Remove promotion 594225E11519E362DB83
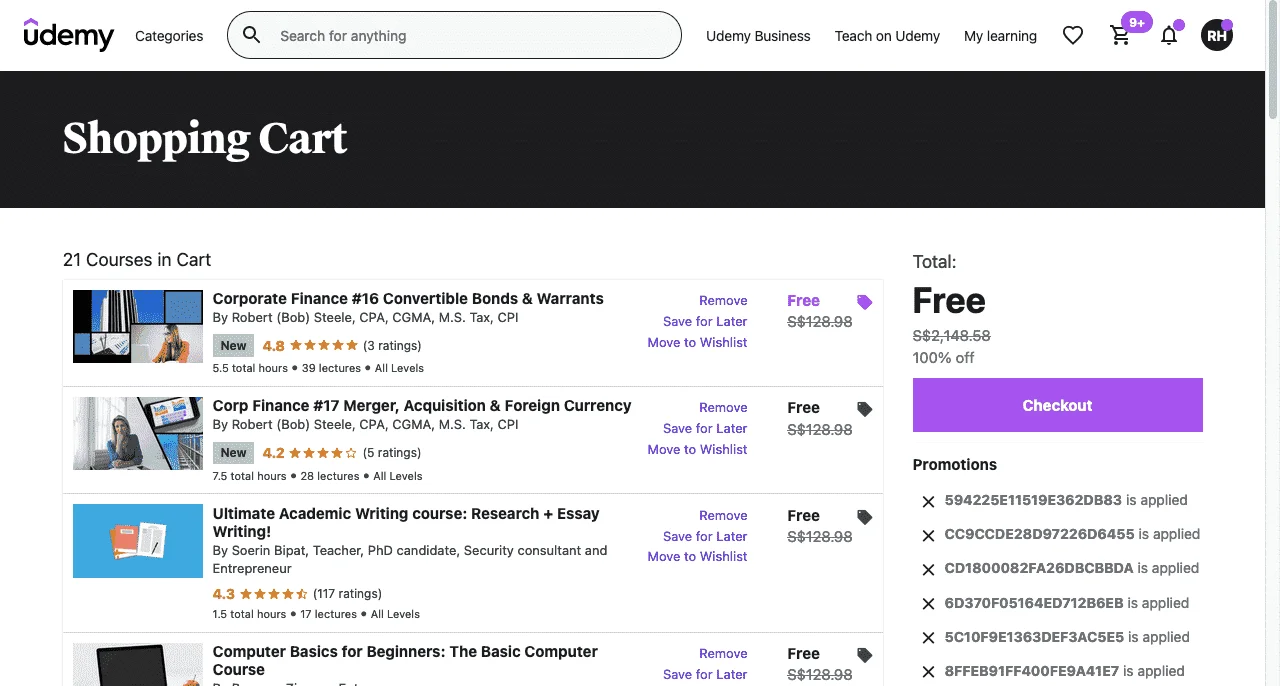1280x686 pixels. tap(928, 501)
